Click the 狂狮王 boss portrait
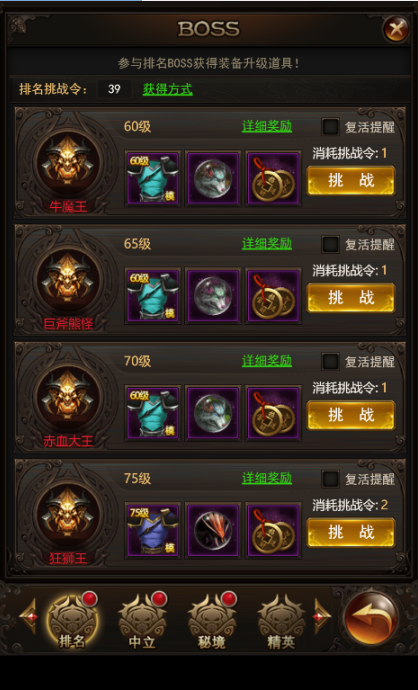 point(68,514)
